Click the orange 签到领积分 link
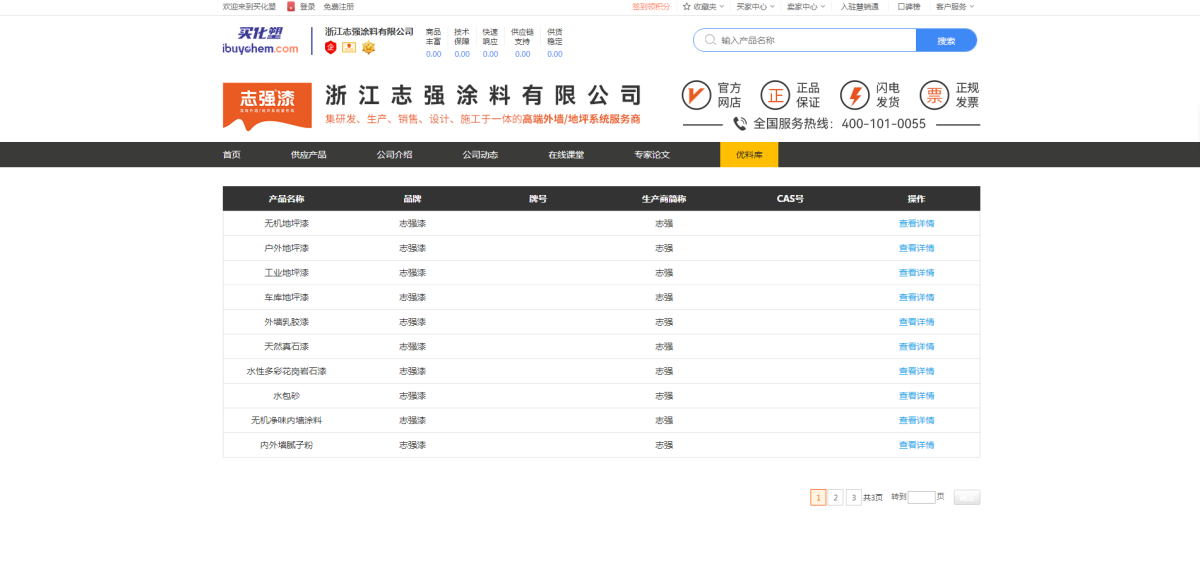The height and width of the screenshot is (561, 1200). (x=651, y=6)
